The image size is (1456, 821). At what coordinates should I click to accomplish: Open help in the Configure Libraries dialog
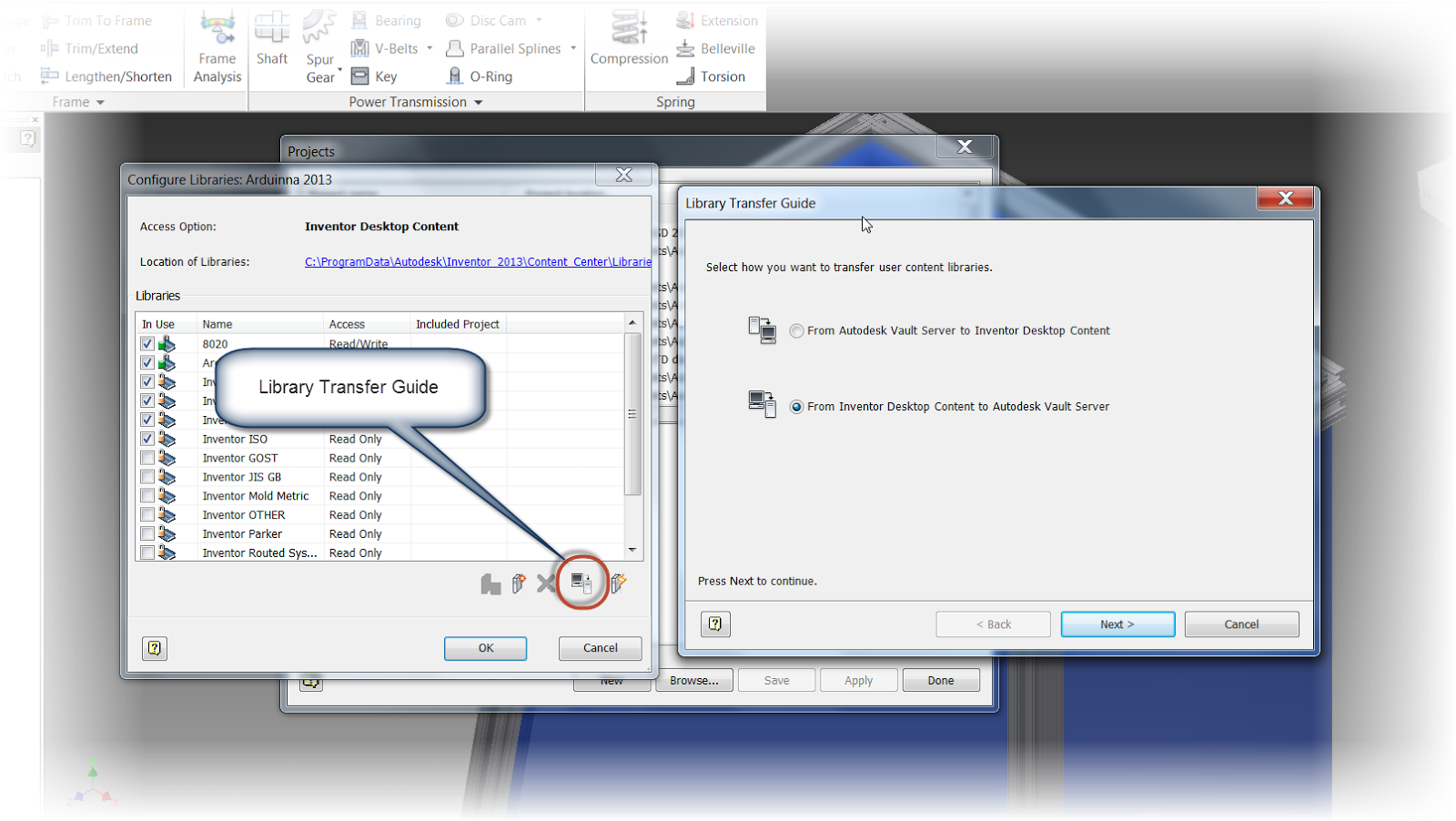point(155,648)
